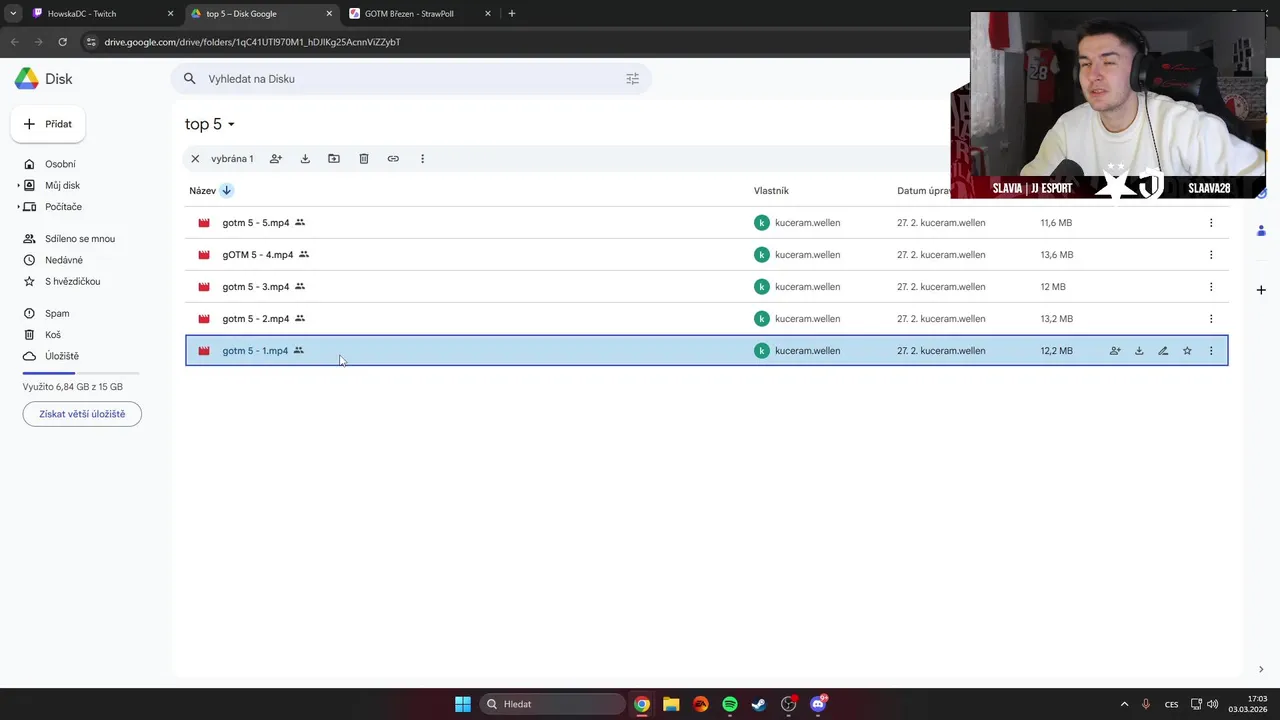Download selected file from toolbar

[305, 159]
